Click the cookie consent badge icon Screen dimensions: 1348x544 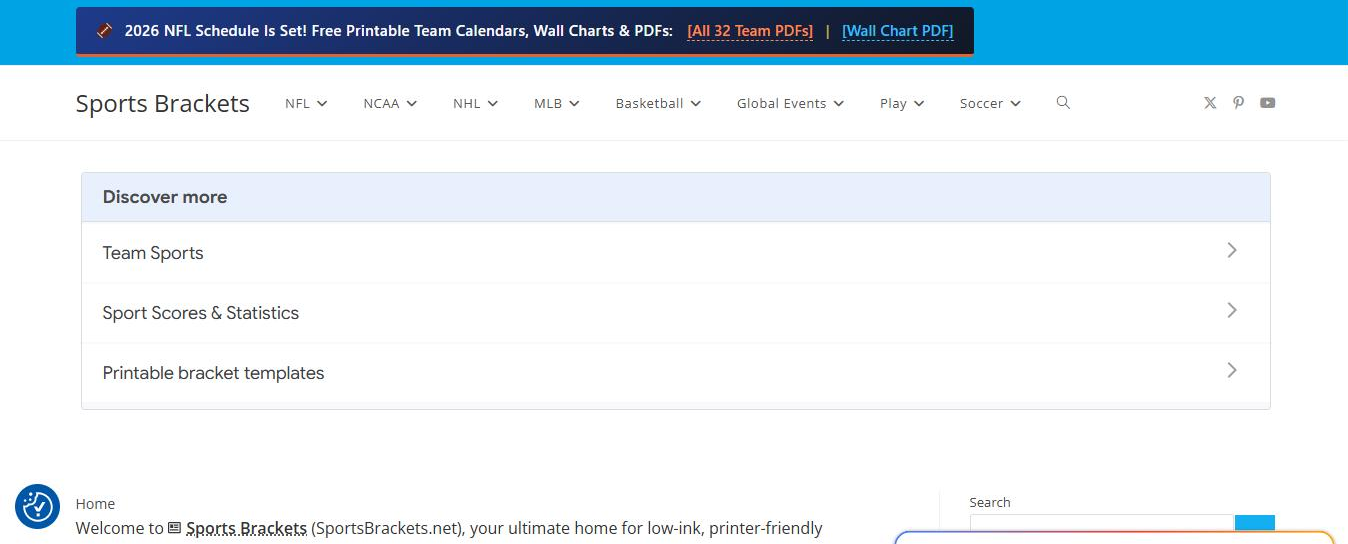coord(38,506)
